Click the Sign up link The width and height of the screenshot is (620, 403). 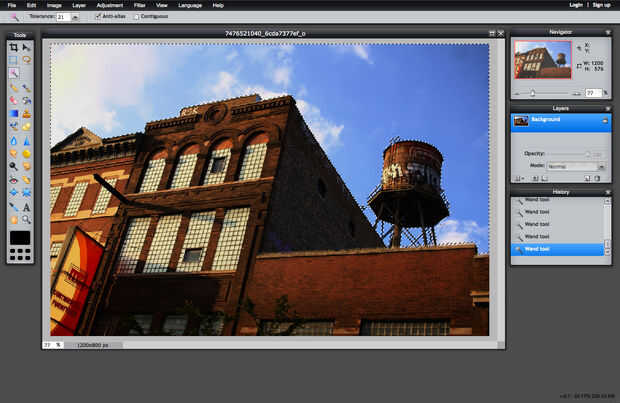[x=601, y=5]
